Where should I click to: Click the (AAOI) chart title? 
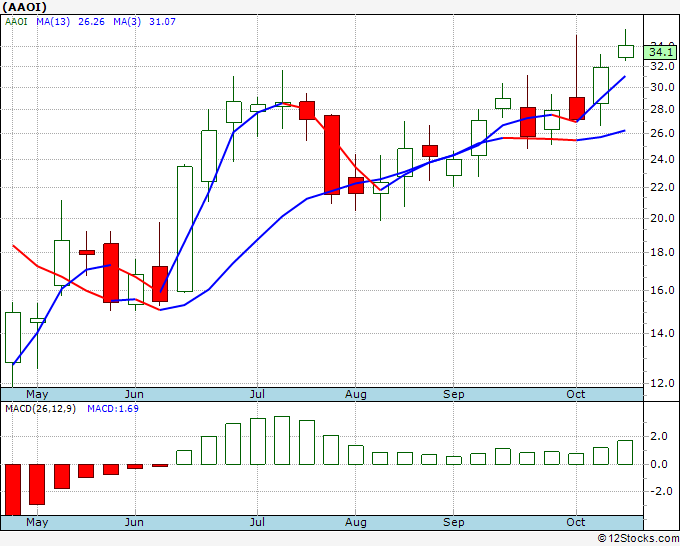(24, 7)
